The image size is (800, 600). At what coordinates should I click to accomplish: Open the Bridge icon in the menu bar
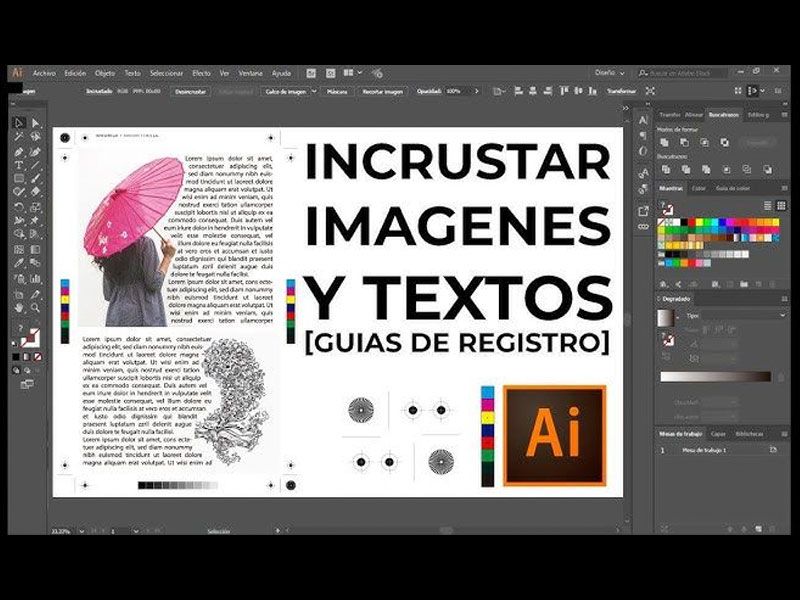311,73
